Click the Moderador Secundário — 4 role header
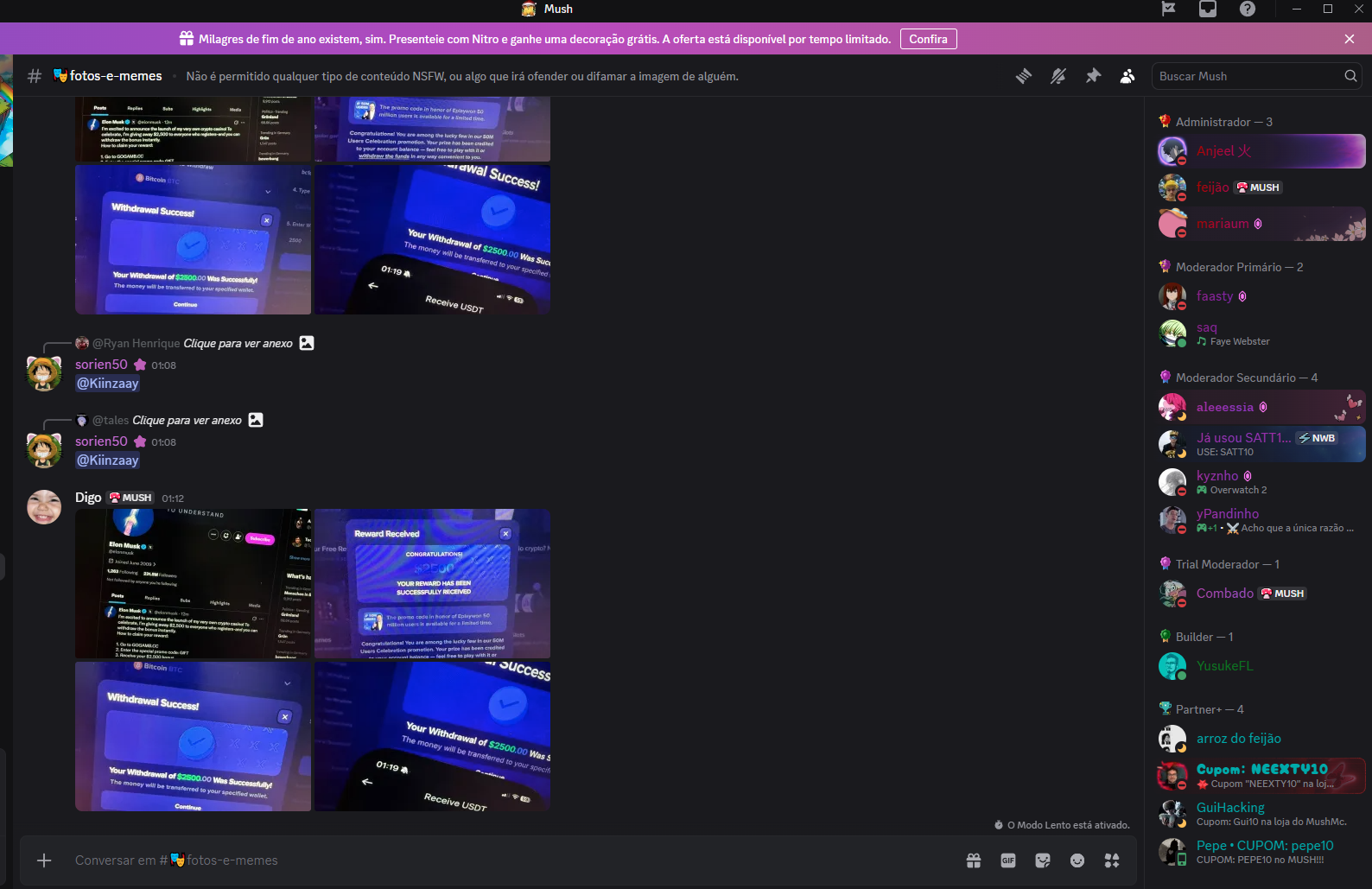The height and width of the screenshot is (889, 1372). point(1238,378)
